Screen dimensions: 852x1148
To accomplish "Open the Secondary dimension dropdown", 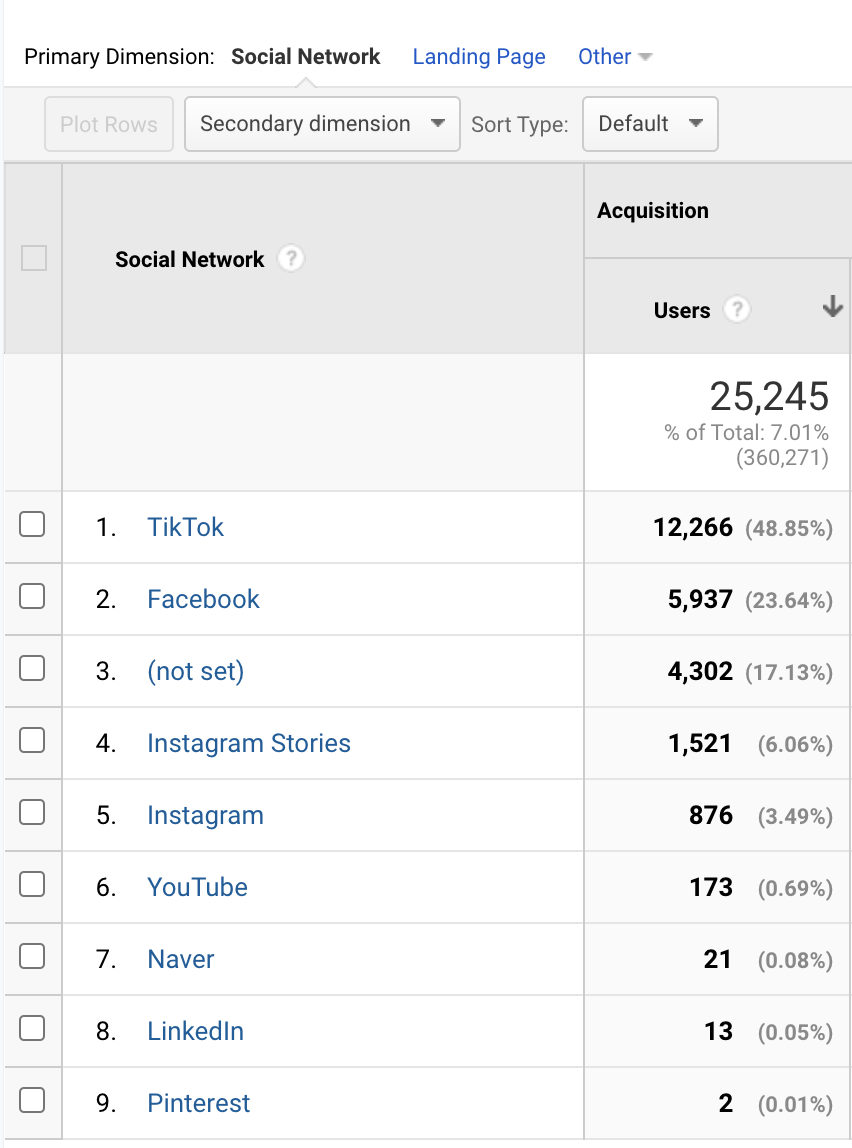I will (x=322, y=124).
